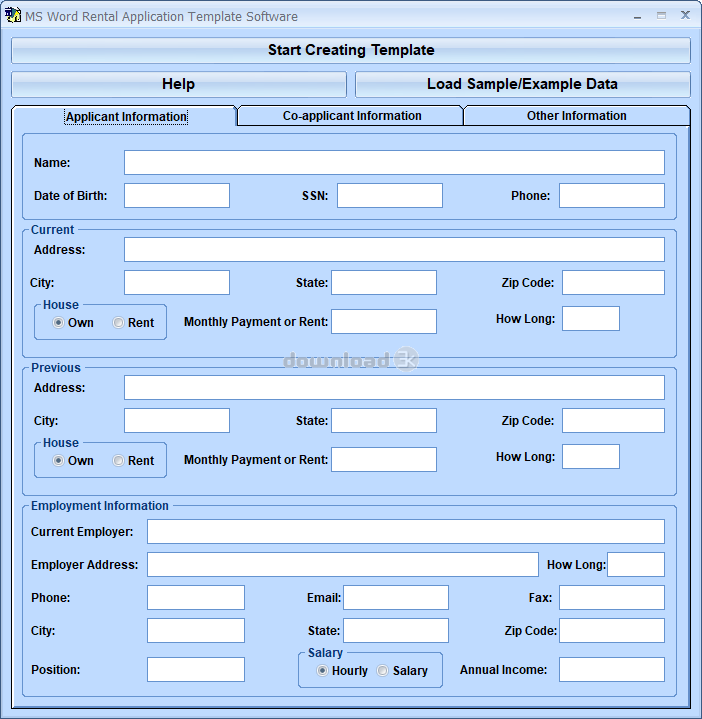The height and width of the screenshot is (719, 702).
Task: Click the Current Address field
Action: [394, 249]
